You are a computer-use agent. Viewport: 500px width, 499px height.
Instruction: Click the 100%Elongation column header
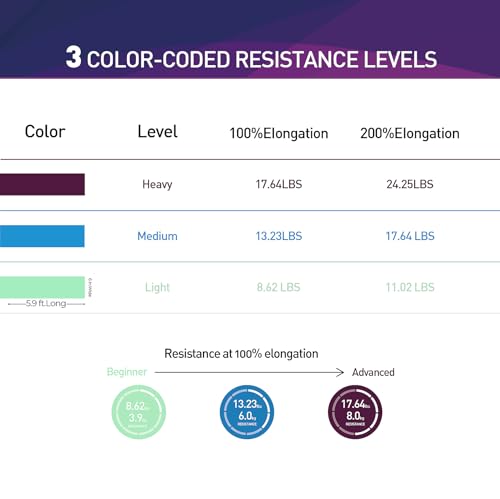279,134
